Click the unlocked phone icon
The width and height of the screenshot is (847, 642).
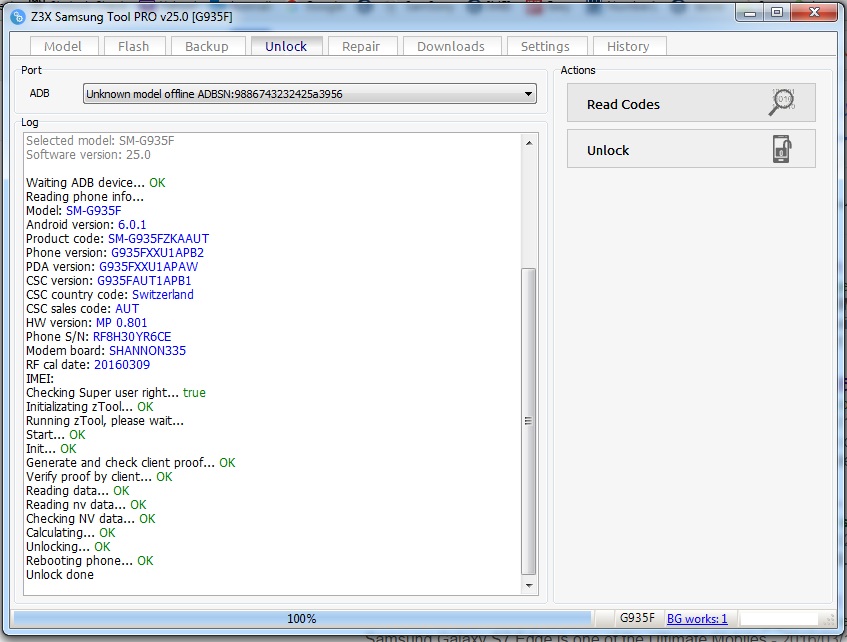tap(782, 149)
